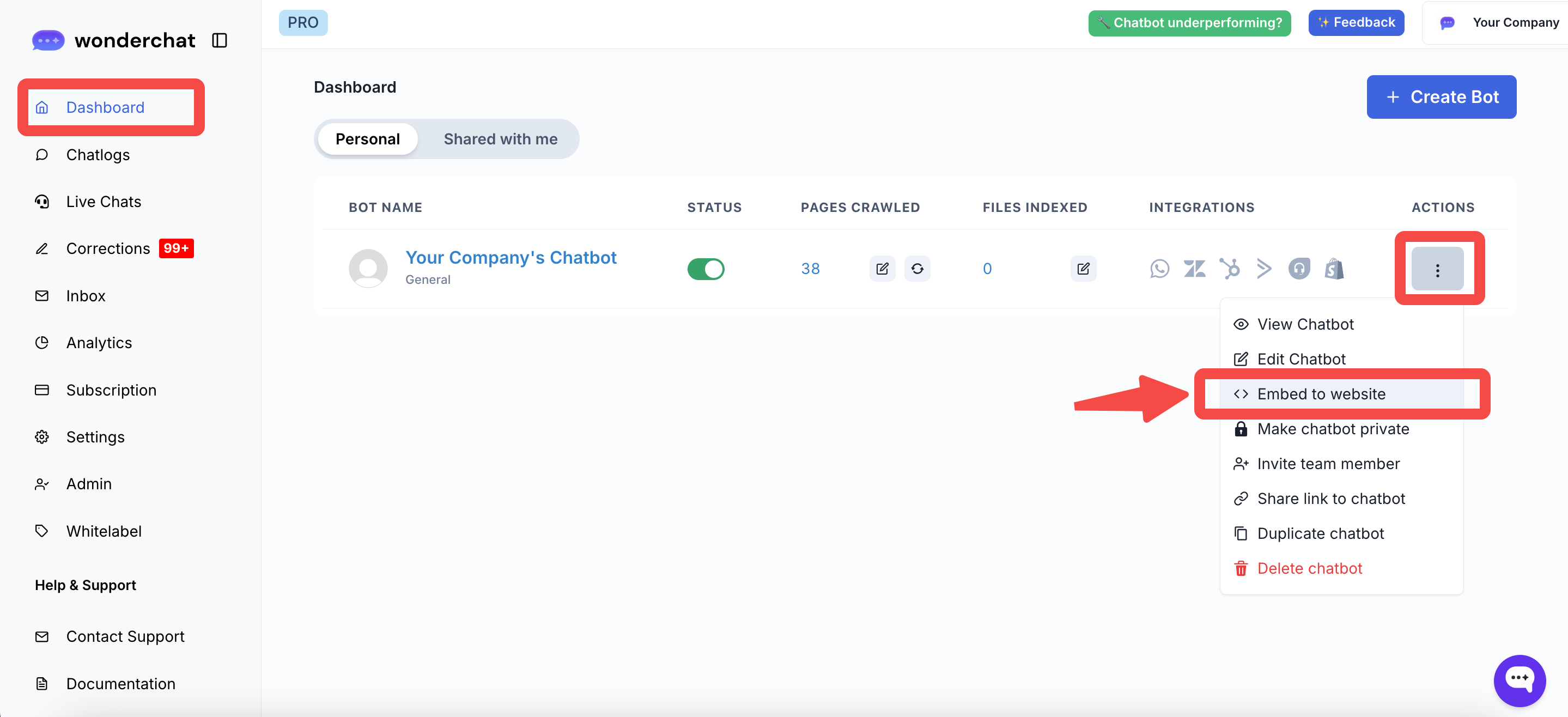Viewport: 1568px width, 717px height.
Task: Toggle the chatbot status switch off
Action: click(706, 269)
